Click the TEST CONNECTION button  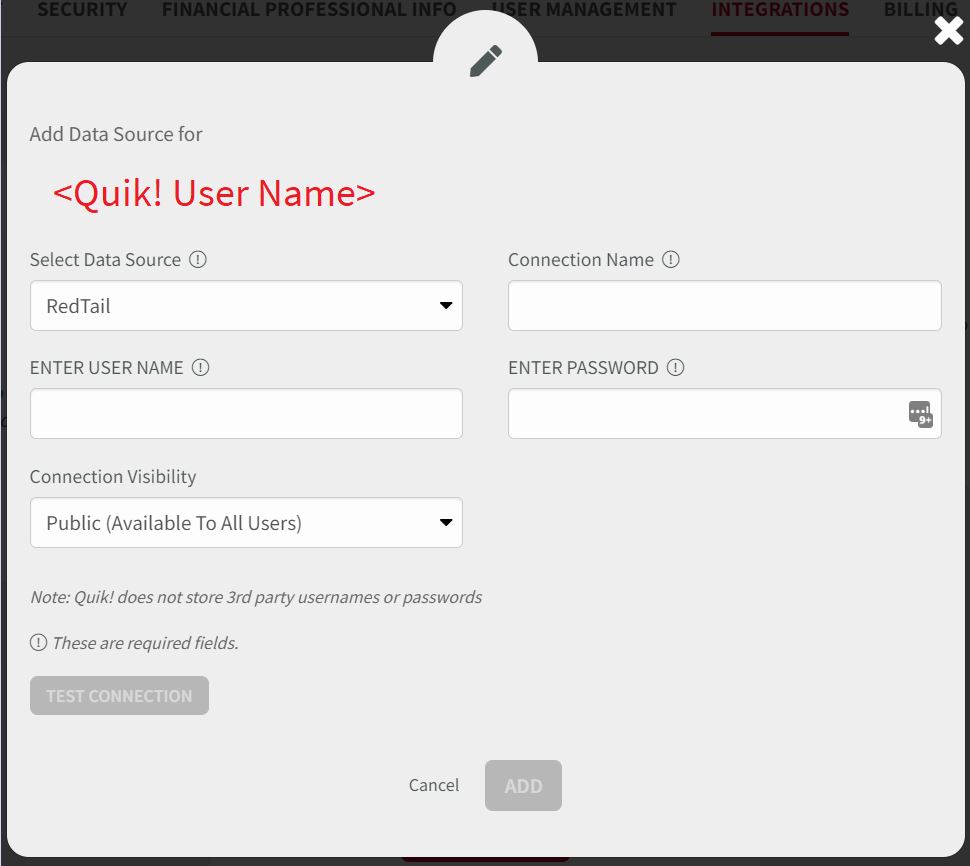click(119, 696)
